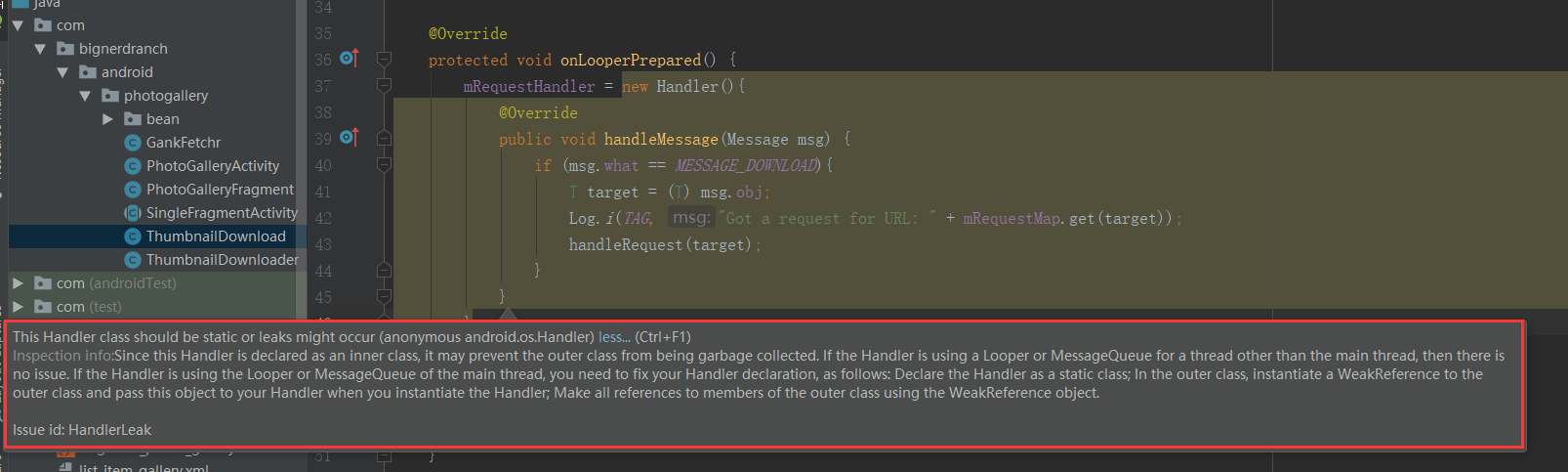Toggle code folding at handleMessage line 39

pyautogui.click(x=384, y=139)
